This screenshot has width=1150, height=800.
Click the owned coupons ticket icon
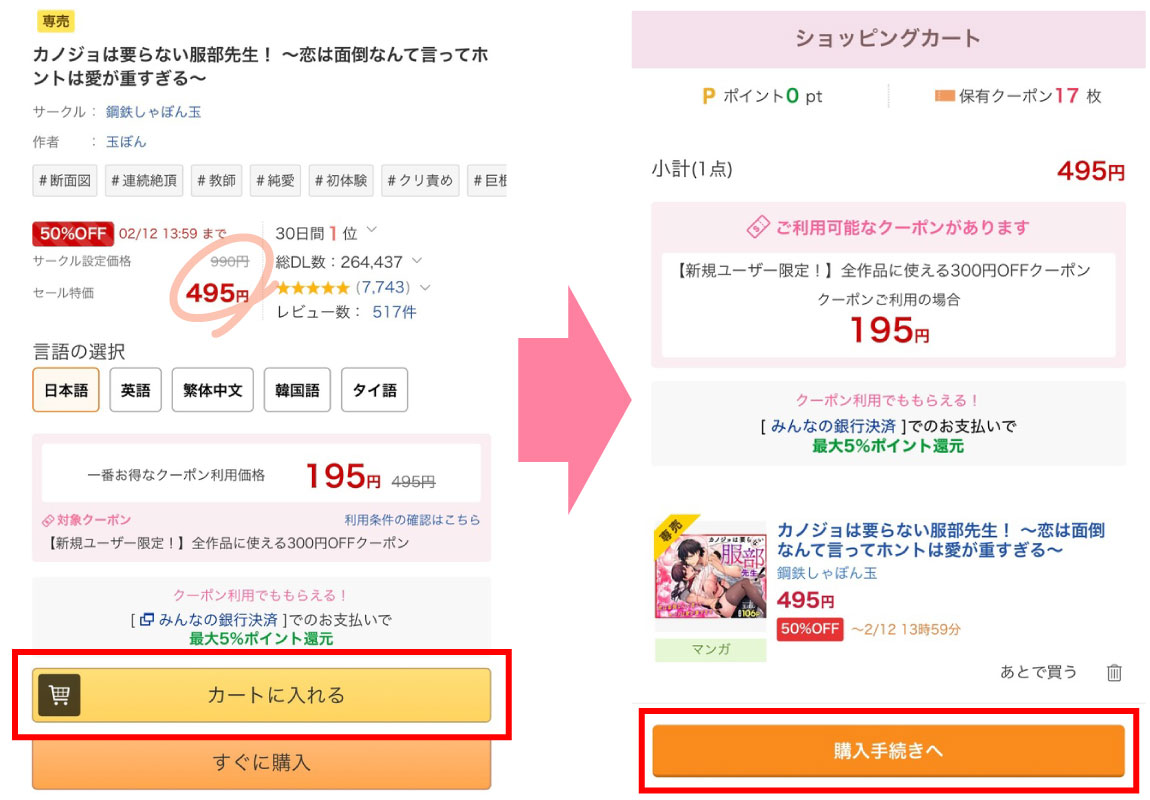point(945,96)
